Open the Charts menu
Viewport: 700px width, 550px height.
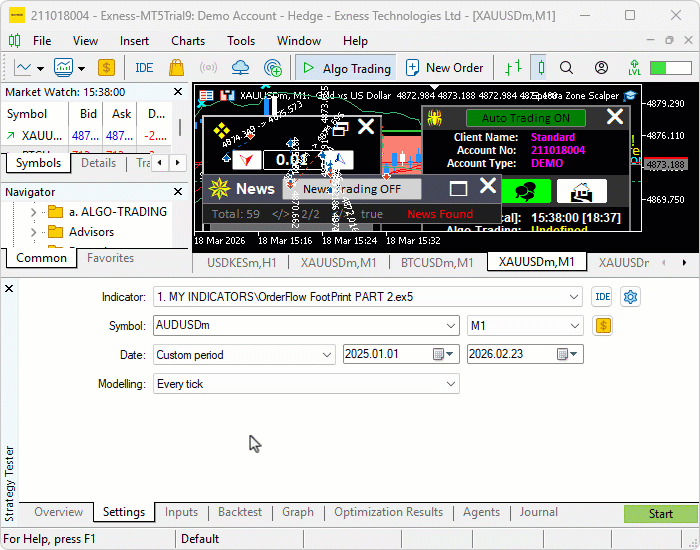188,41
